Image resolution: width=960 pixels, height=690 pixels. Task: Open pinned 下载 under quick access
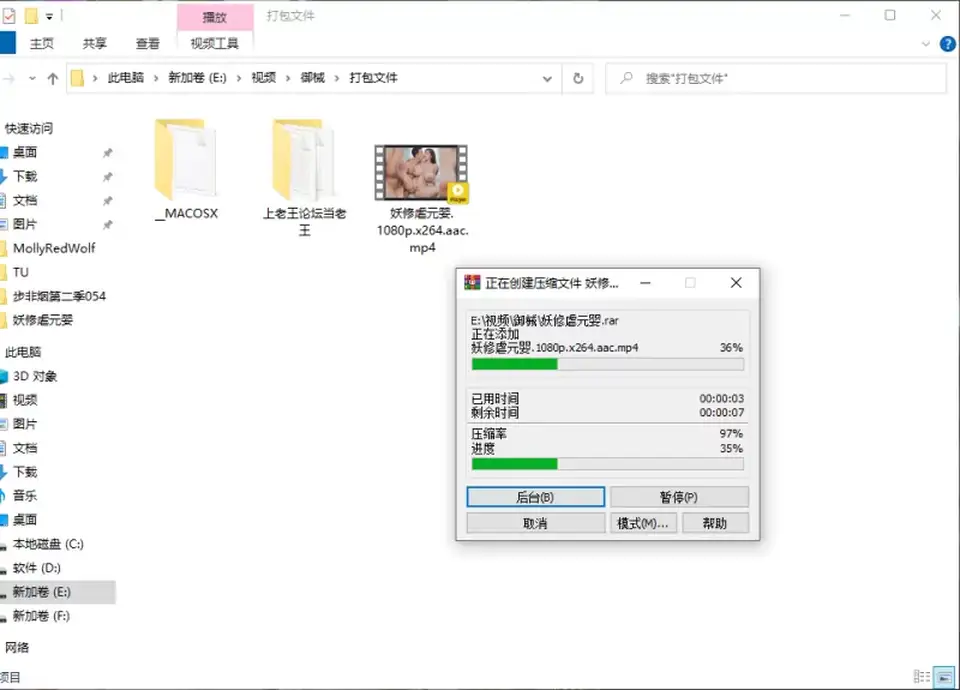[x=25, y=176]
